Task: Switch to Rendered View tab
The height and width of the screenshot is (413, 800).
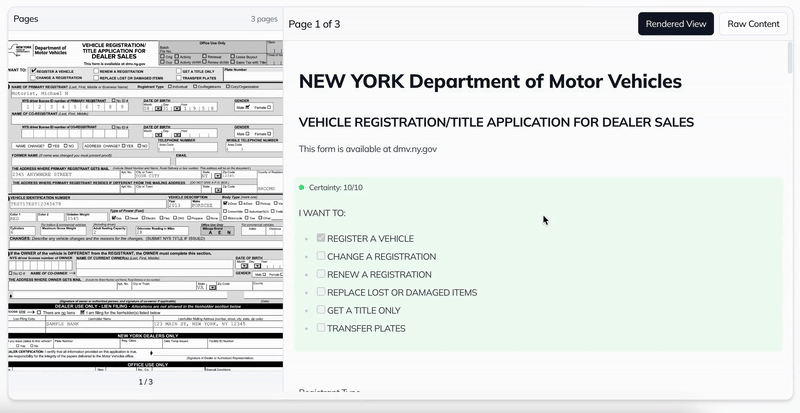Action: coord(676,24)
